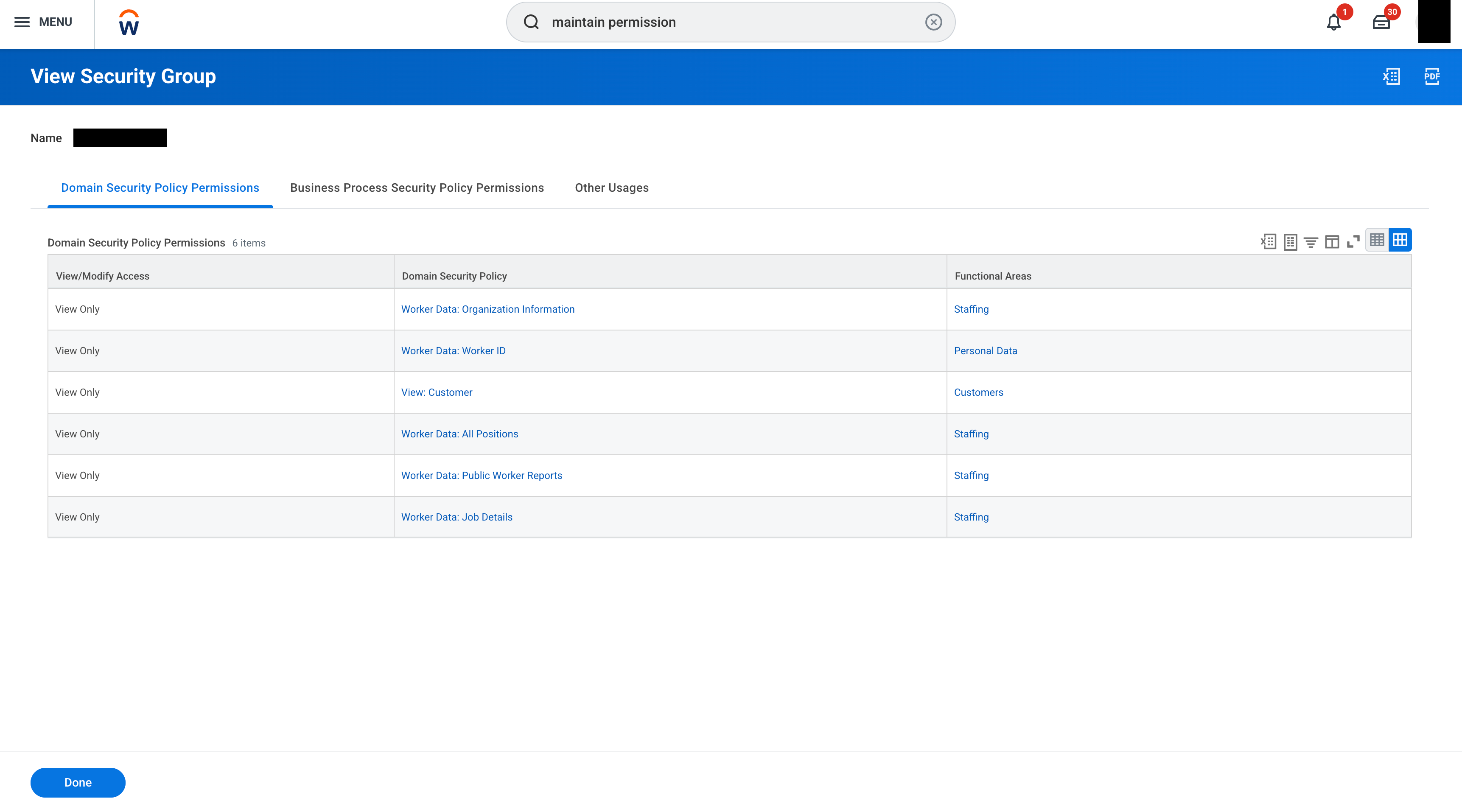This screenshot has height=812, width=1462.
Task: Switch to Domain Security Policy Permissions tab
Action: [160, 188]
